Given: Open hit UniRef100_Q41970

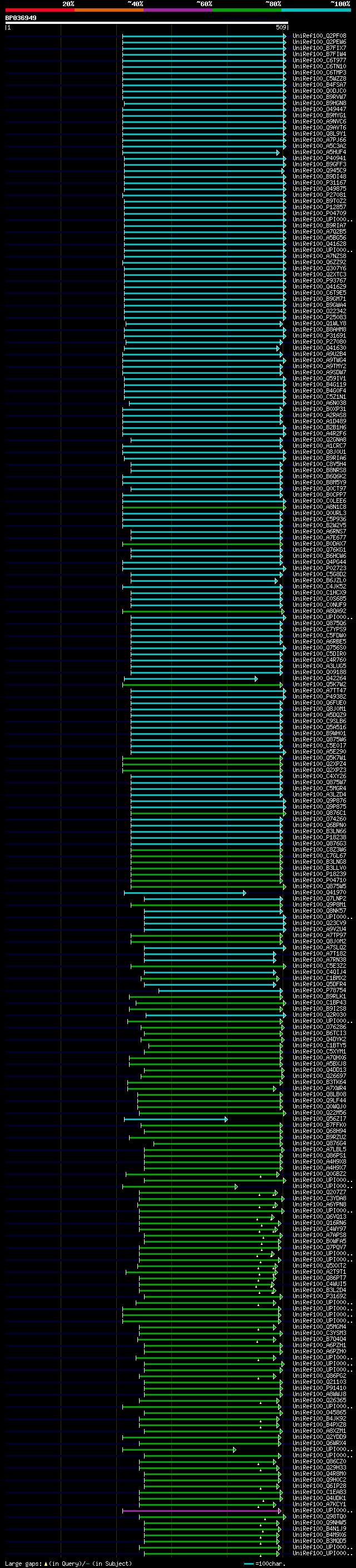Looking at the screenshot, I should pyautogui.click(x=319, y=892).
